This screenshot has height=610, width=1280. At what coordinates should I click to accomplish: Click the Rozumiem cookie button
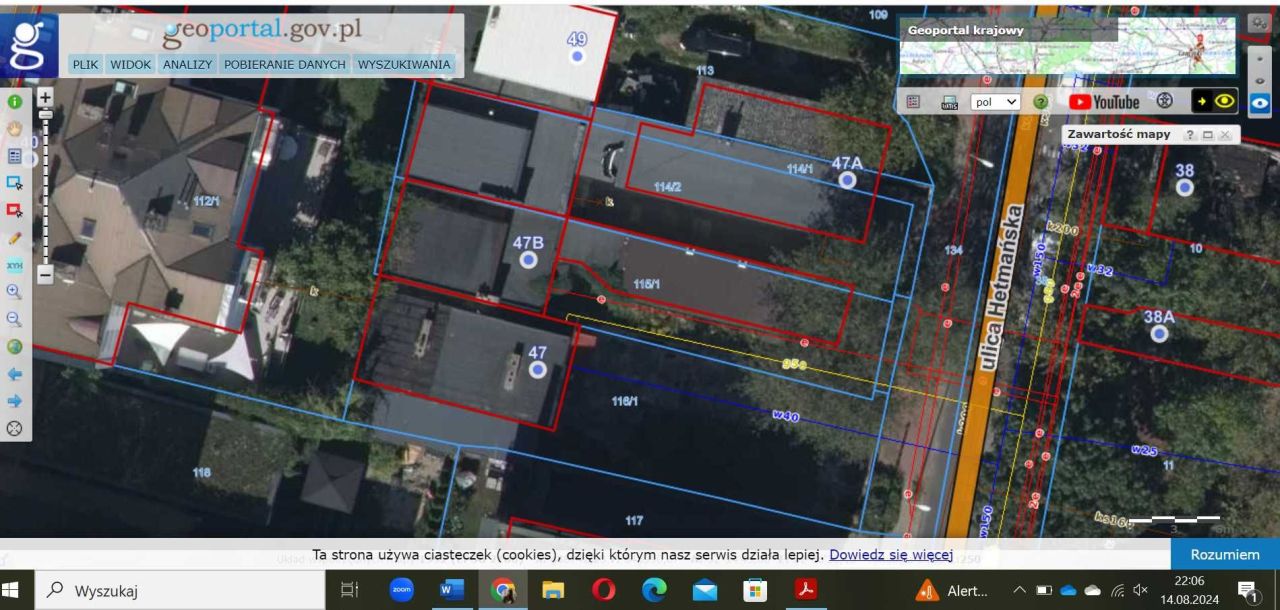point(1225,554)
